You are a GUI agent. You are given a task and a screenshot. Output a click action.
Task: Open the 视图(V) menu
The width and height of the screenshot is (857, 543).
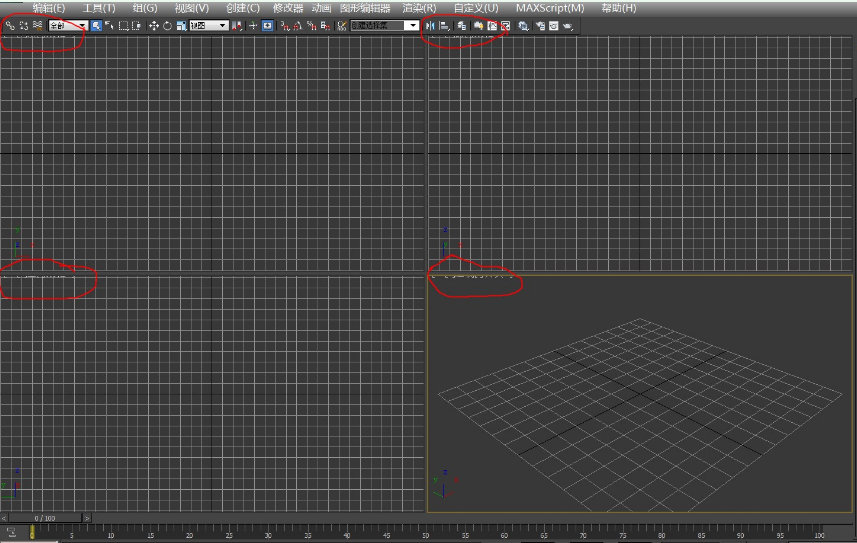192,8
